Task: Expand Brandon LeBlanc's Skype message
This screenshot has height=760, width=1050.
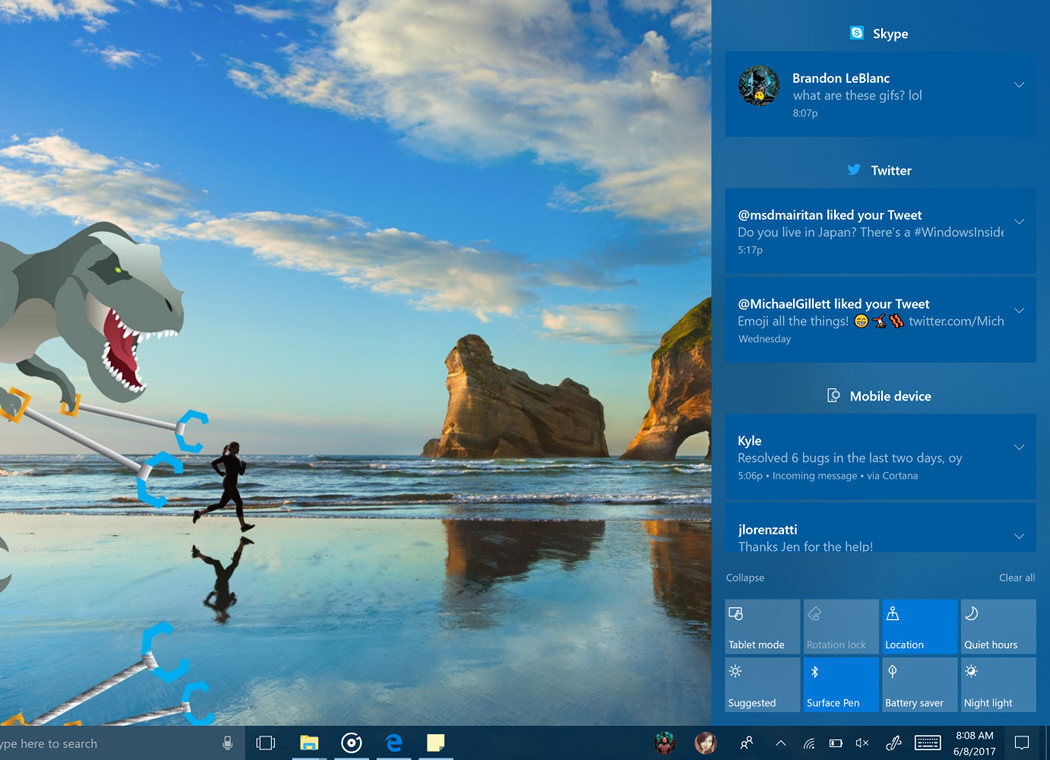Action: click(1019, 85)
